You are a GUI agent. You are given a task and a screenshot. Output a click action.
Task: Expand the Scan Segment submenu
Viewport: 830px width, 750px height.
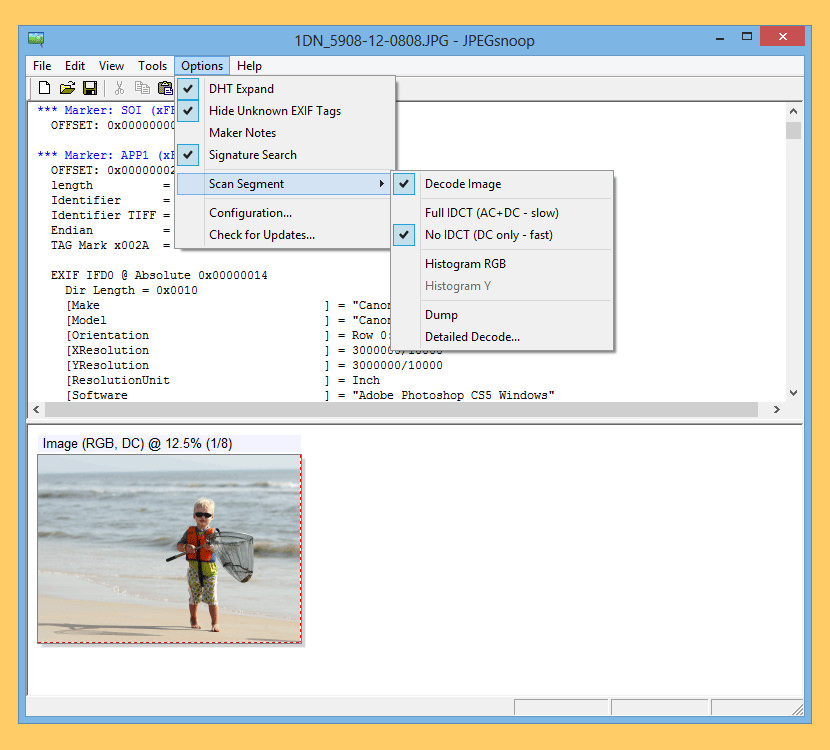point(284,184)
